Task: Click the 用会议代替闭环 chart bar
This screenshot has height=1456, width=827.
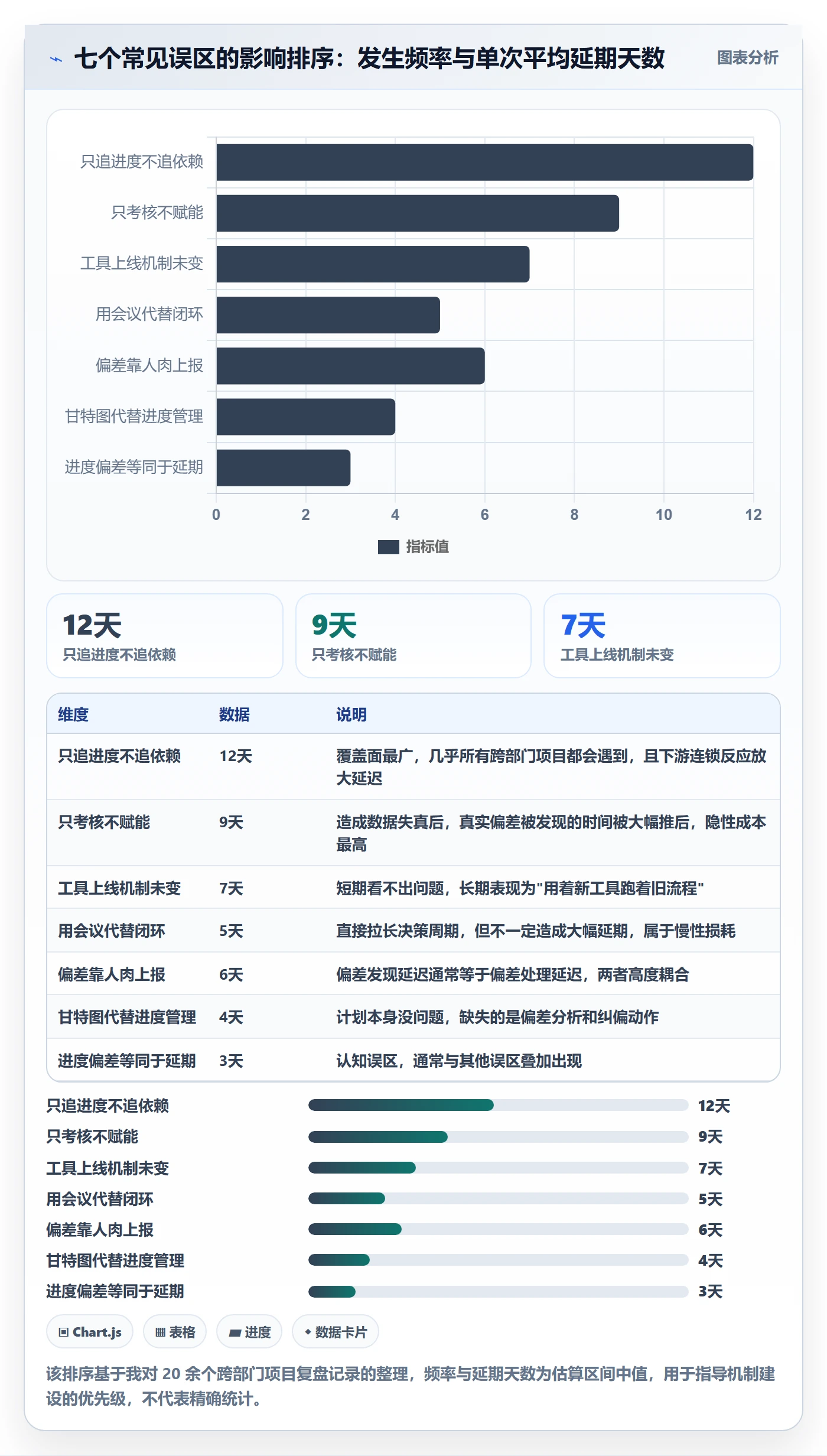Action: pyautogui.click(x=328, y=315)
